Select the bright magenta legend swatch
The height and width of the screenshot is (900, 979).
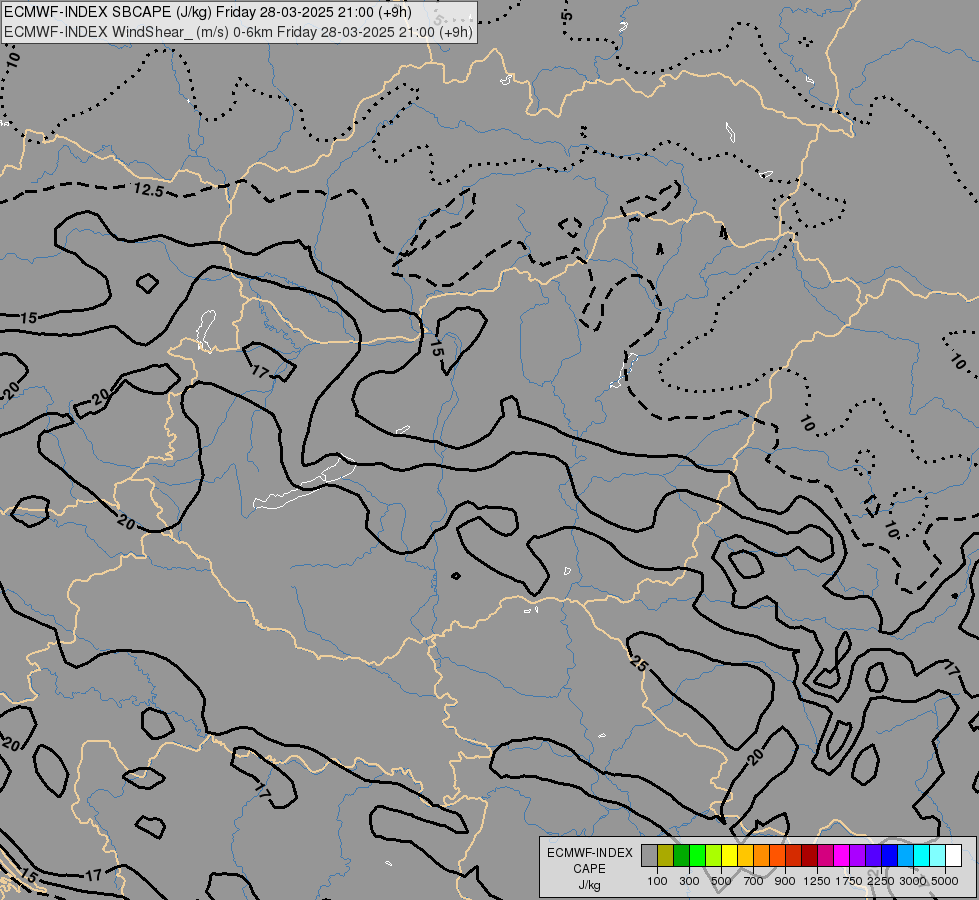tap(842, 855)
